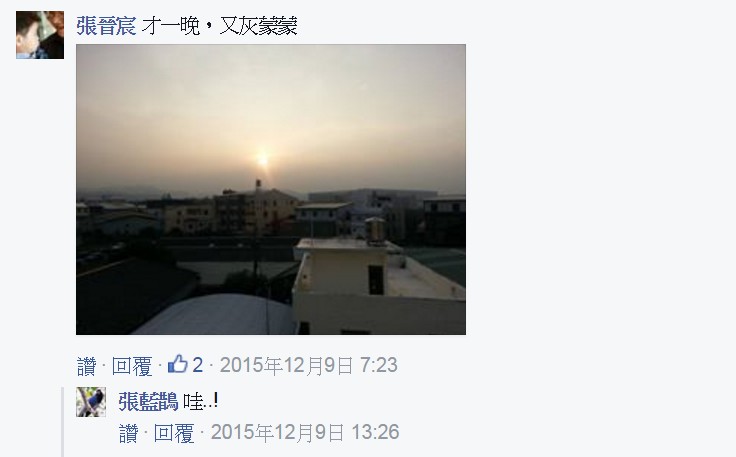
Task: Click the name 張晉宸
Action: click(106, 26)
